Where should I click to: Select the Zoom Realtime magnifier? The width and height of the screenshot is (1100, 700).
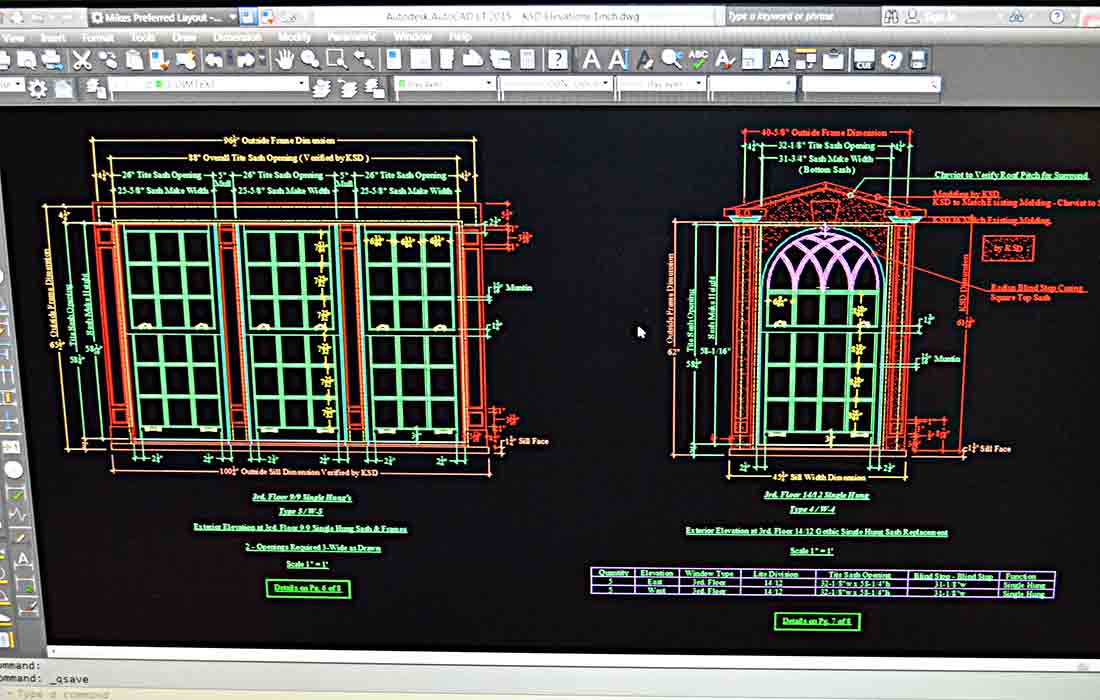coord(310,60)
